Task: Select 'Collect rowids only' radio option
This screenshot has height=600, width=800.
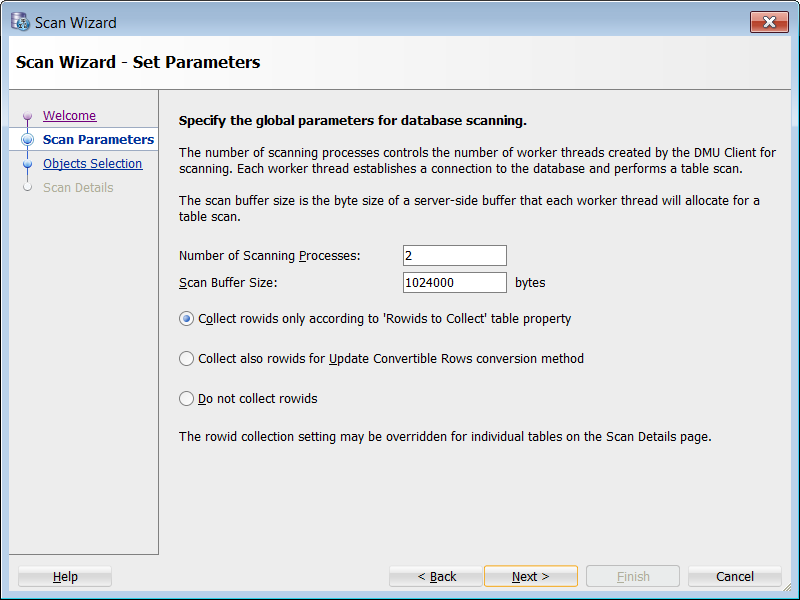Action: pyautogui.click(x=186, y=319)
